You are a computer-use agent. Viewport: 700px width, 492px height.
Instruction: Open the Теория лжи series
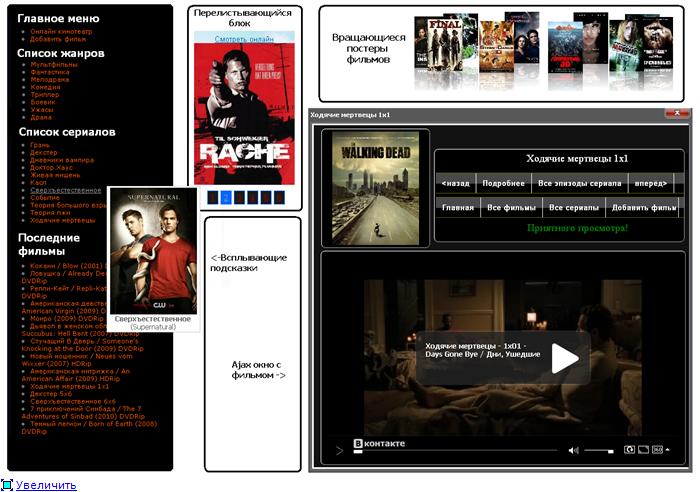(50, 213)
